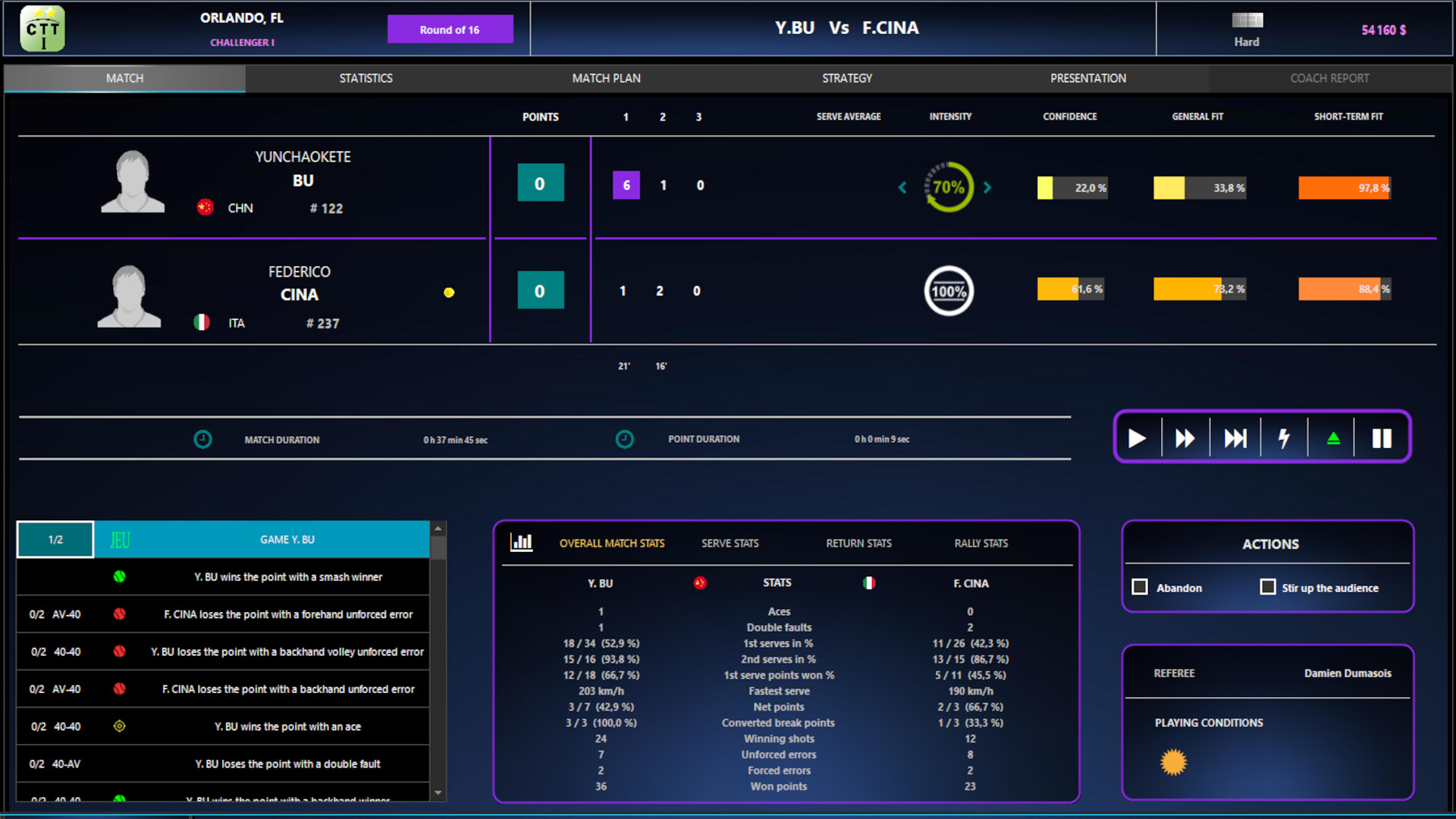Screen dimensions: 1456x819
Task: Click the clock icon next to Match Duration
Action: [202, 439]
